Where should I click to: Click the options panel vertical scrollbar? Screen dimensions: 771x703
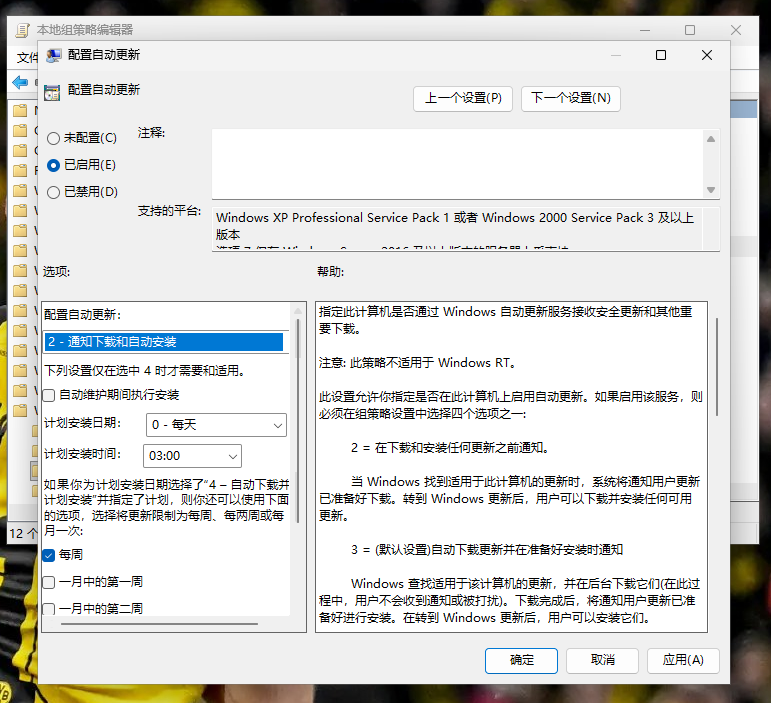[297, 420]
